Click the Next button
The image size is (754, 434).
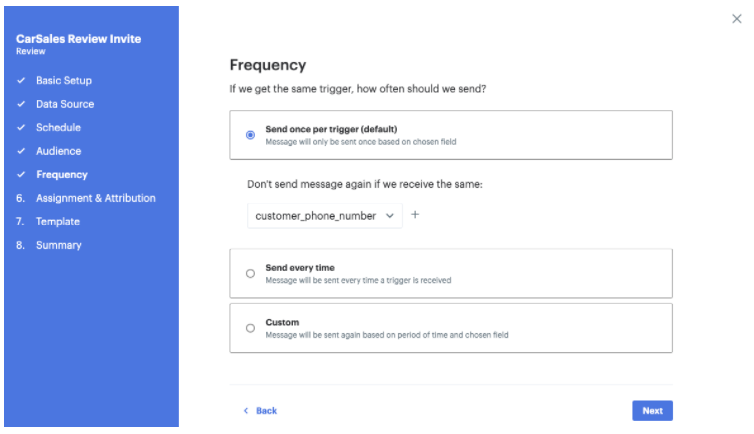click(x=652, y=411)
